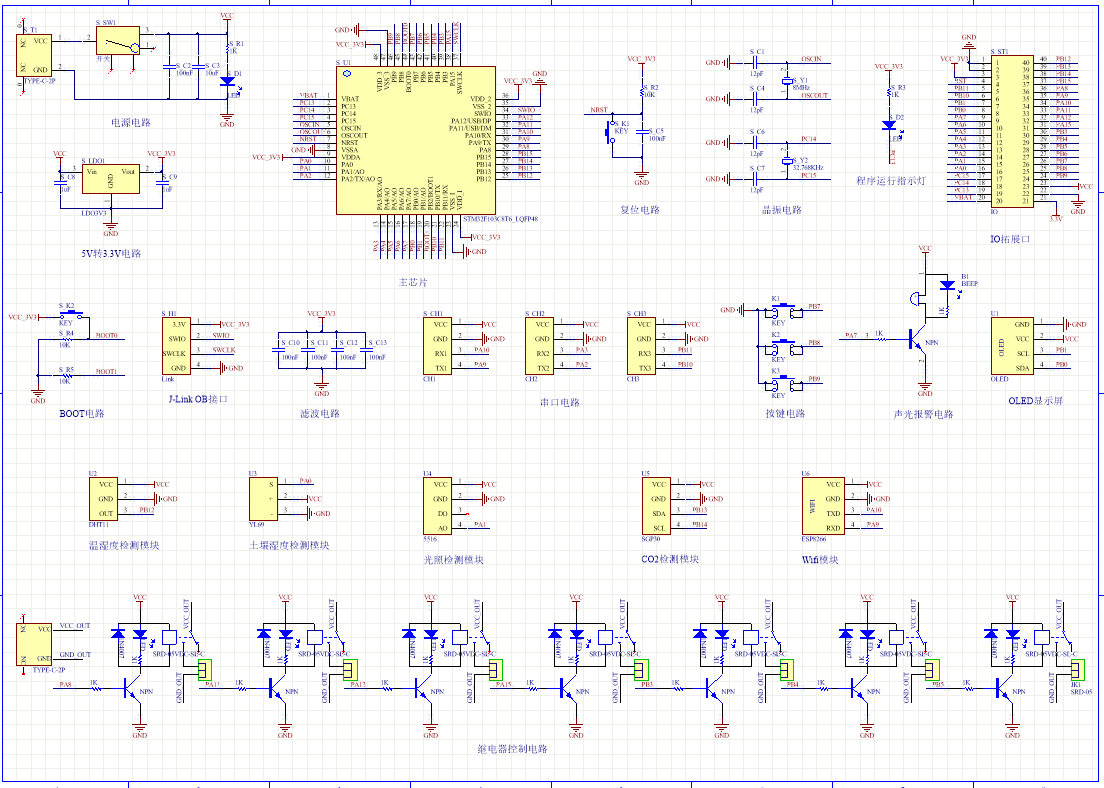Select the S_Y1 8MHz crystal symbol
The height and width of the screenshot is (788, 1104).
click(787, 80)
